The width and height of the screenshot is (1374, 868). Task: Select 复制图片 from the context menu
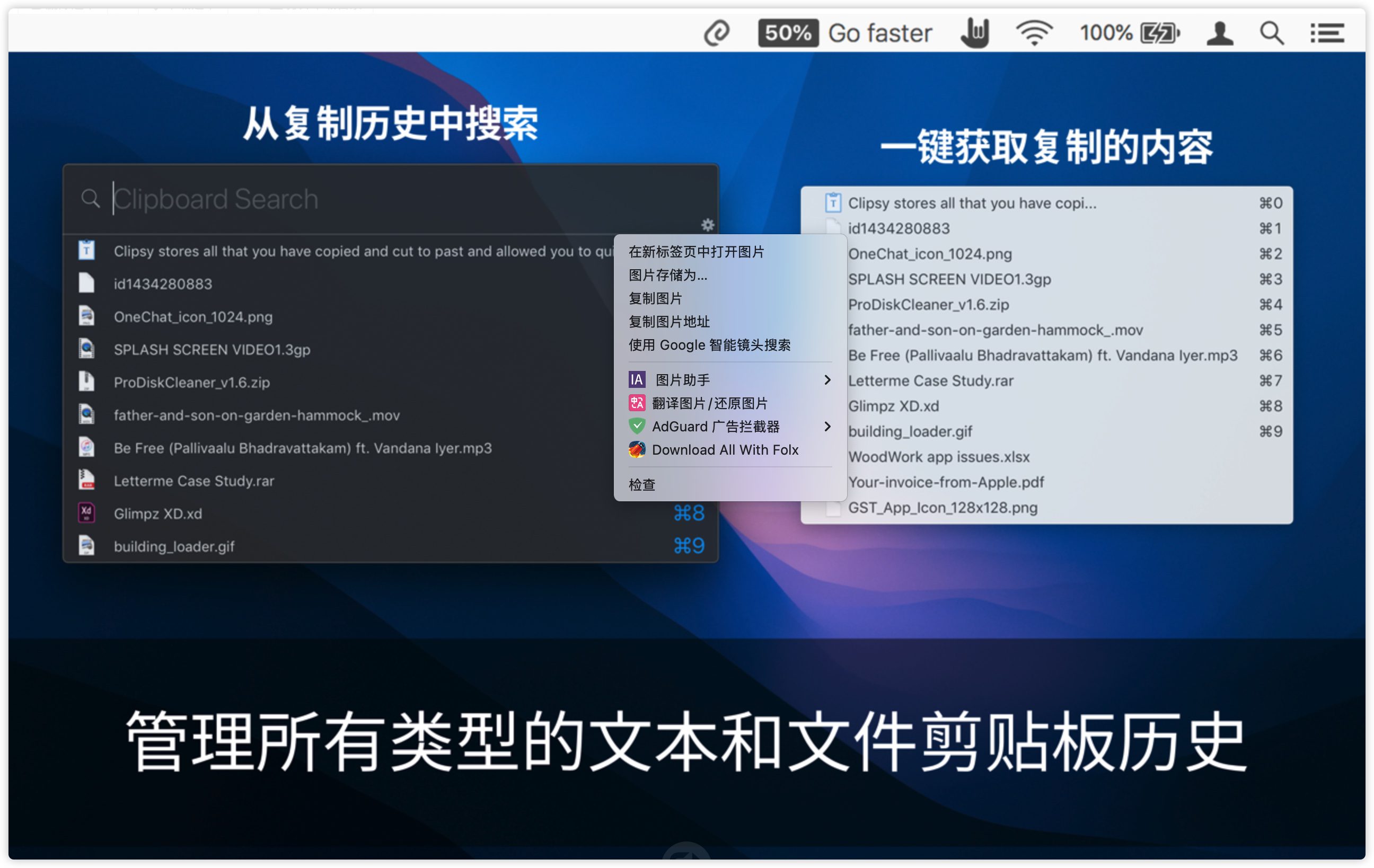655,298
